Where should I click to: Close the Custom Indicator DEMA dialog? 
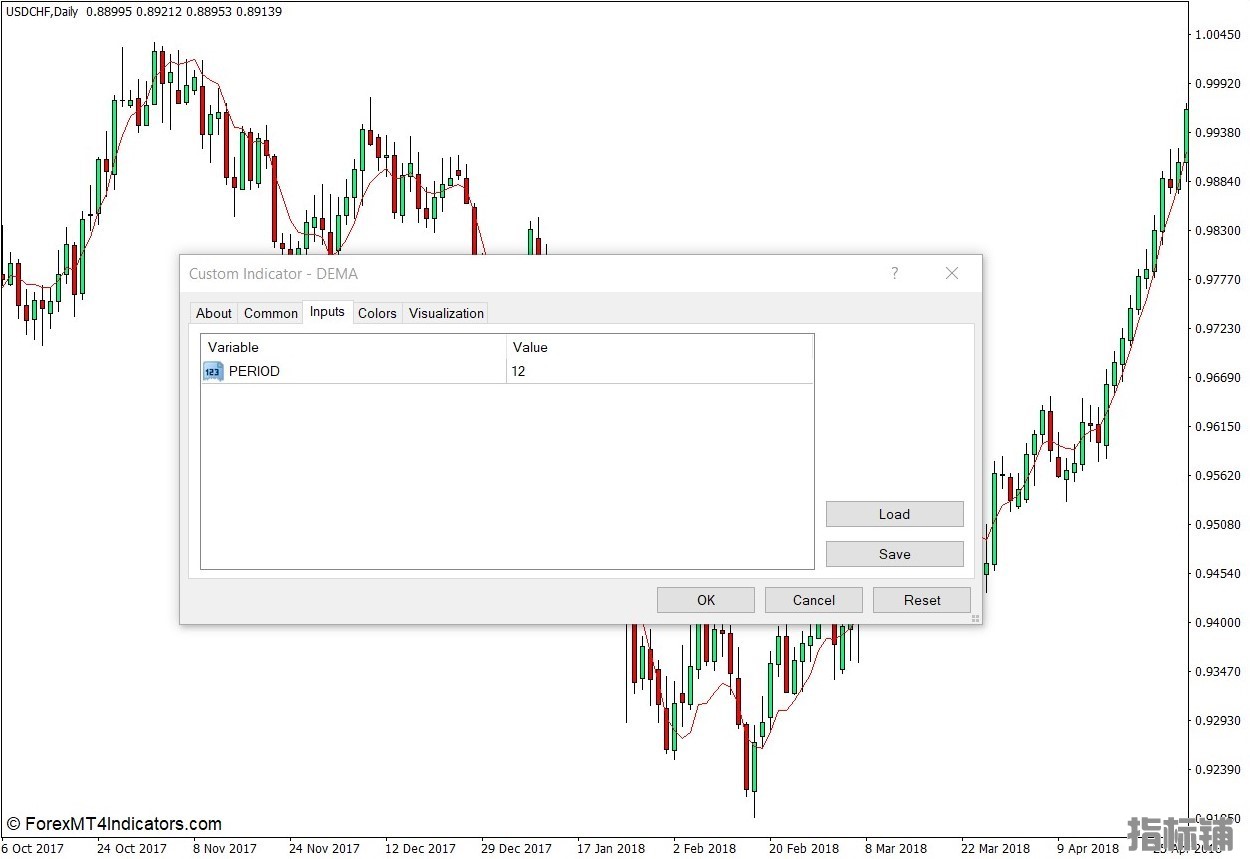pos(952,273)
